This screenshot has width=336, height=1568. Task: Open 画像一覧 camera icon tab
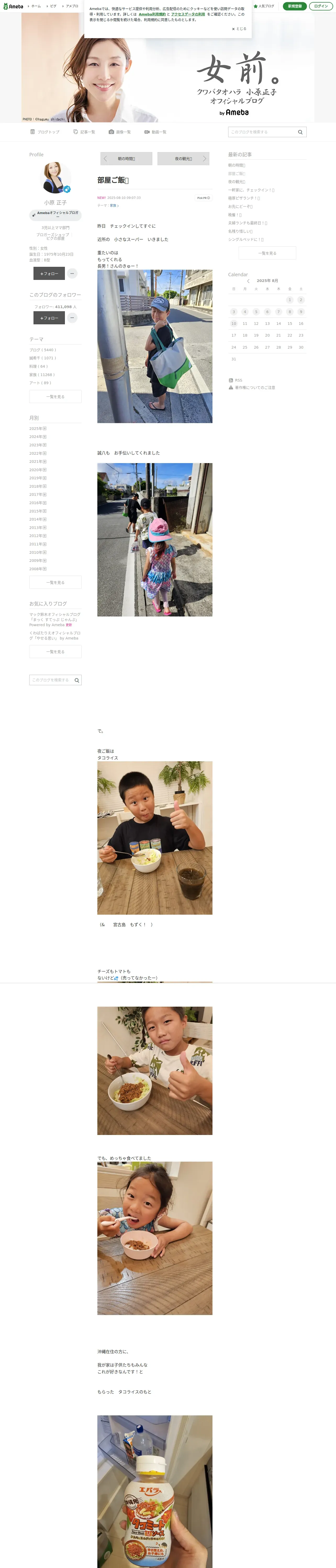tap(120, 132)
